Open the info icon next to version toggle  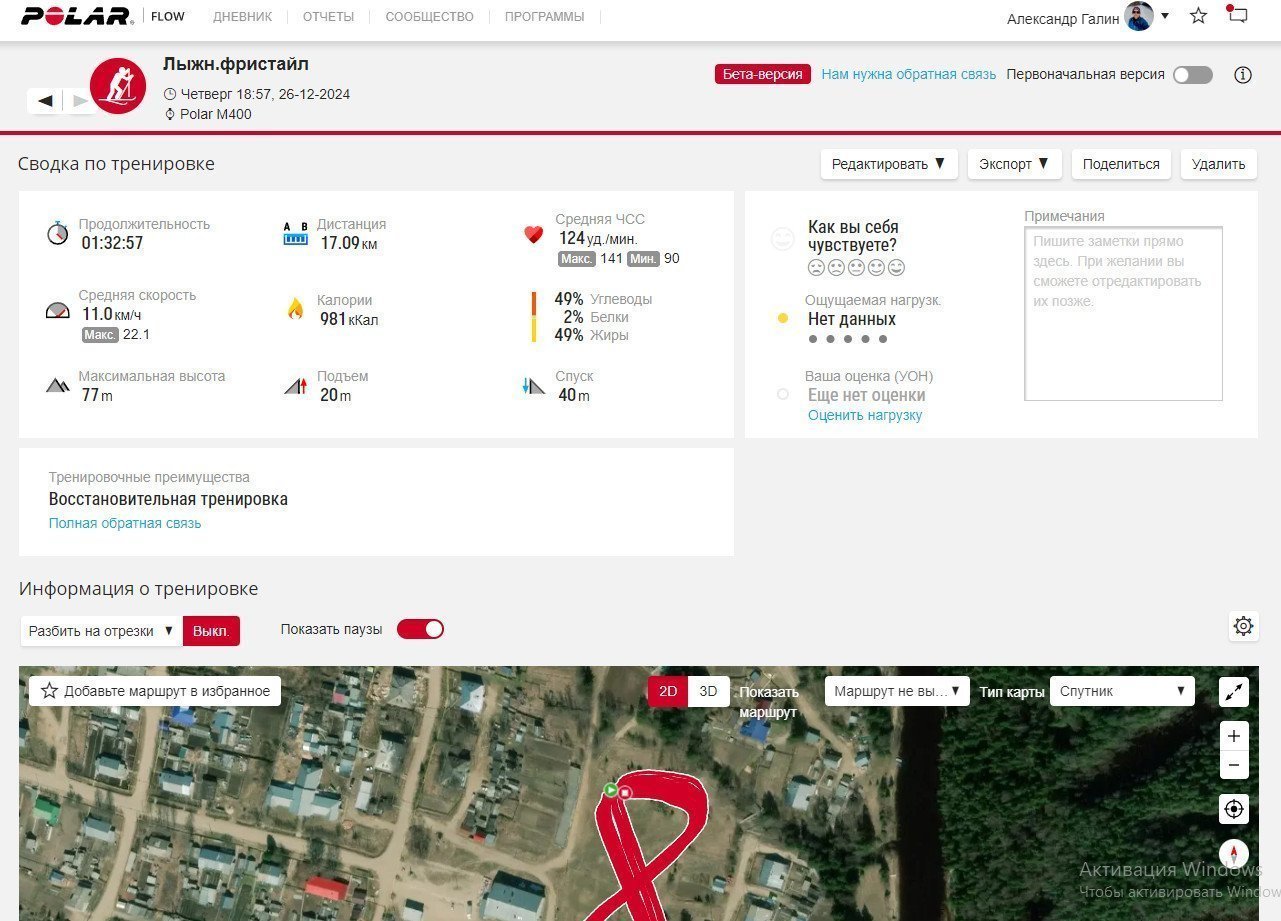click(x=1243, y=75)
